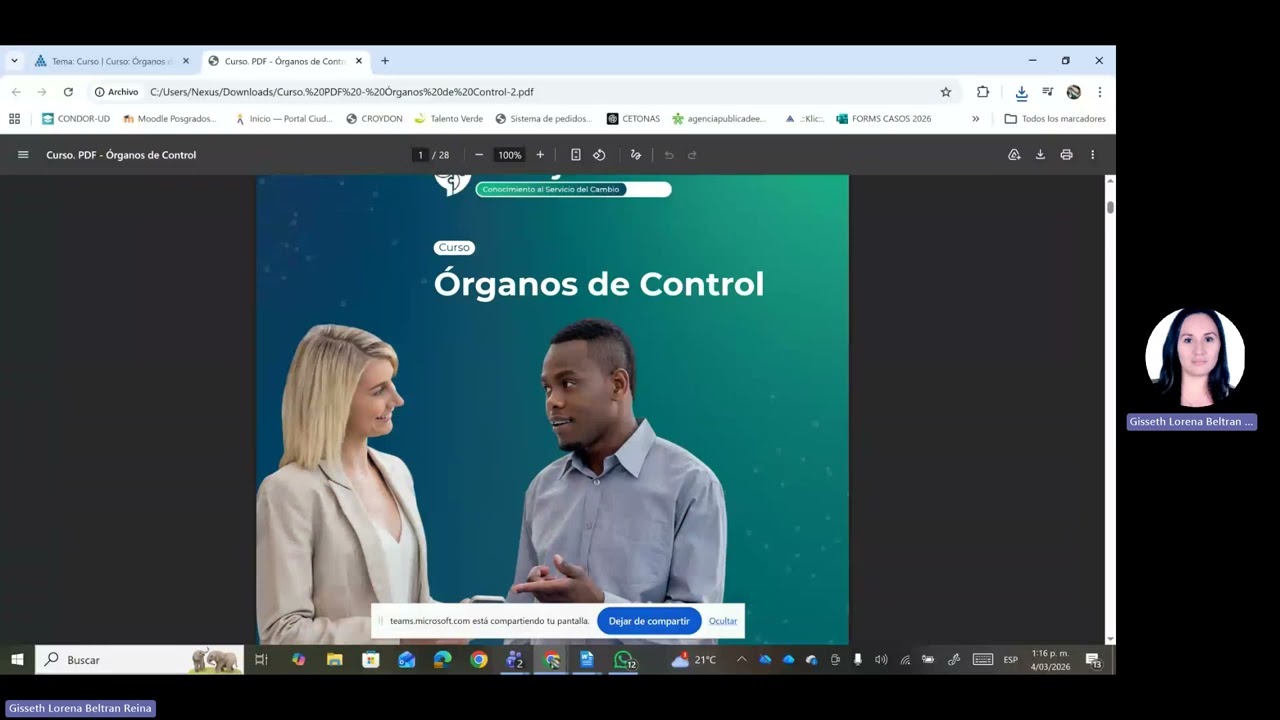Viewport: 1280px width, 720px height.
Task: Open the Chrome extensions puzzle icon
Action: pyautogui.click(x=983, y=92)
